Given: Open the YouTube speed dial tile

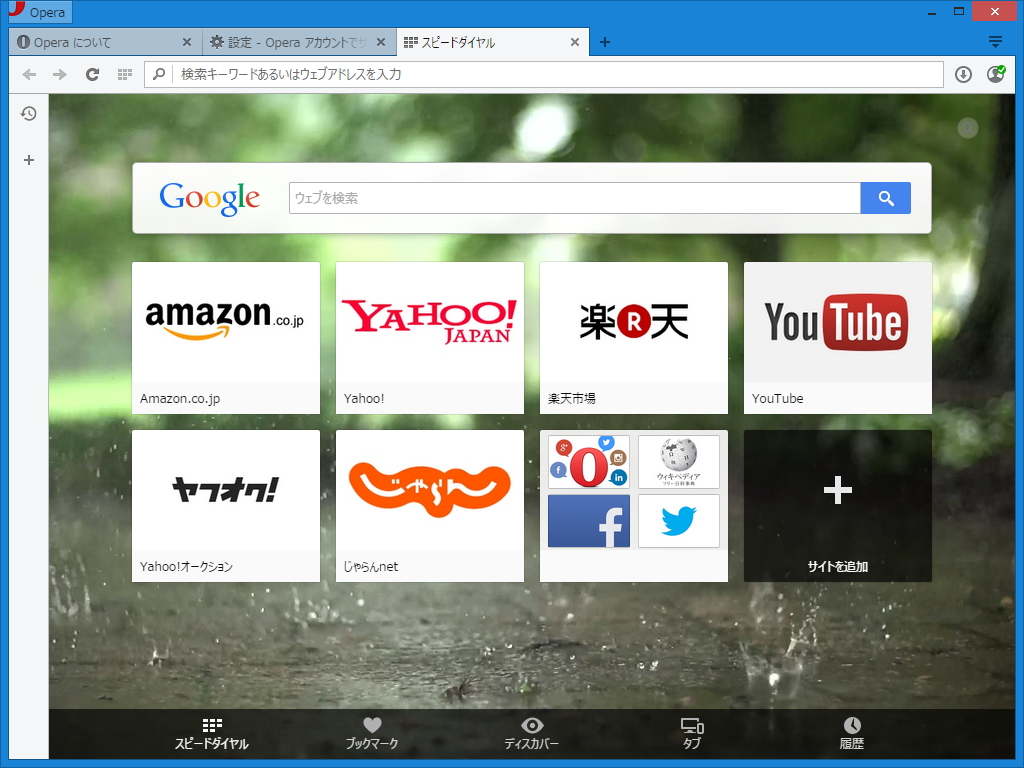Looking at the screenshot, I should [x=838, y=338].
